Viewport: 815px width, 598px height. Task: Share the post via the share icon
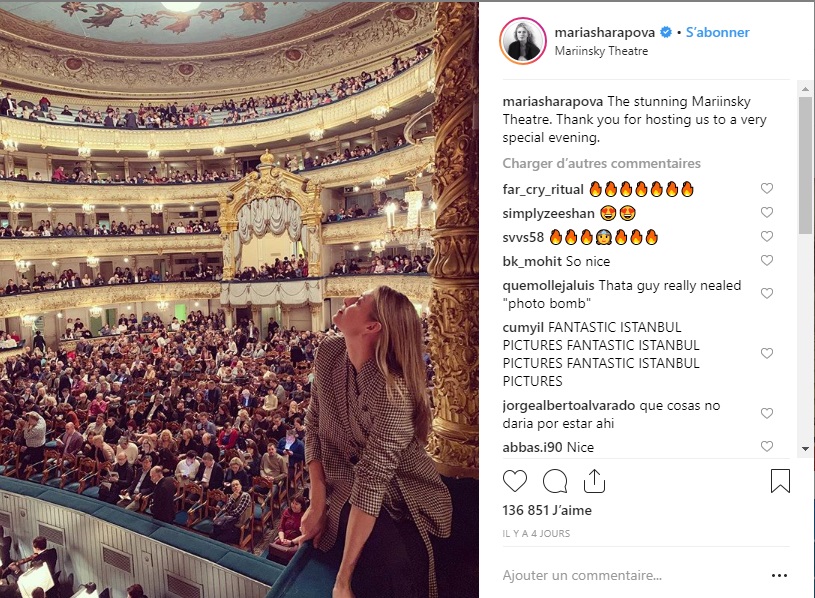(x=594, y=481)
